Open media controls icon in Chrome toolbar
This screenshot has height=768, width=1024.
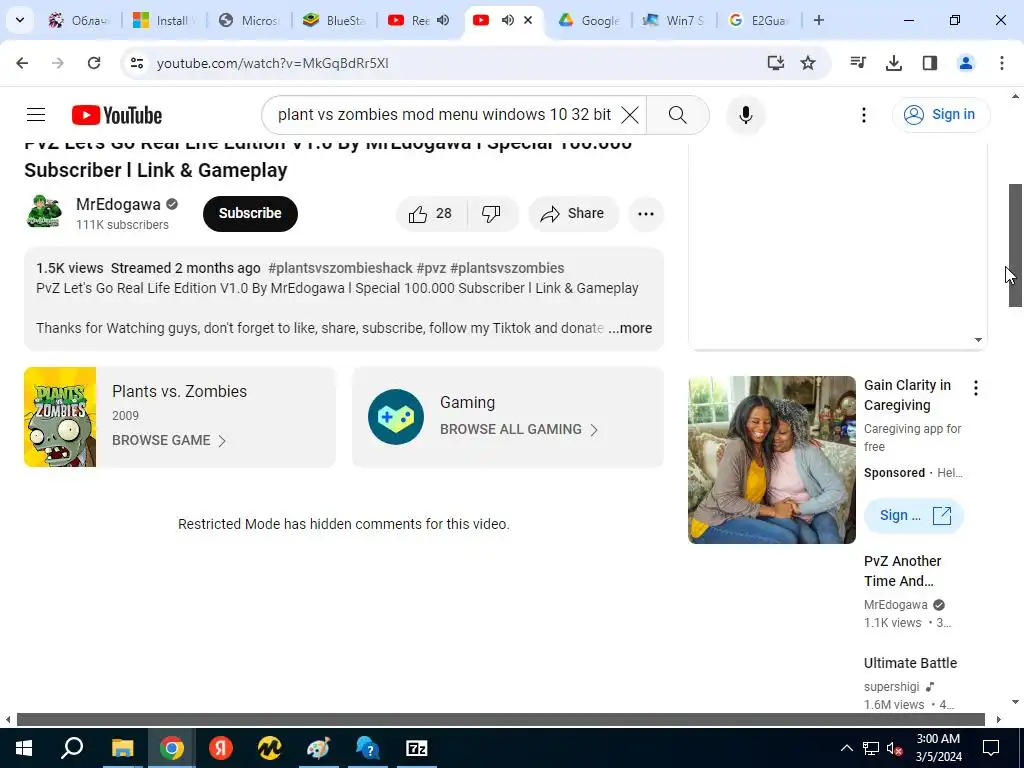(x=858, y=63)
